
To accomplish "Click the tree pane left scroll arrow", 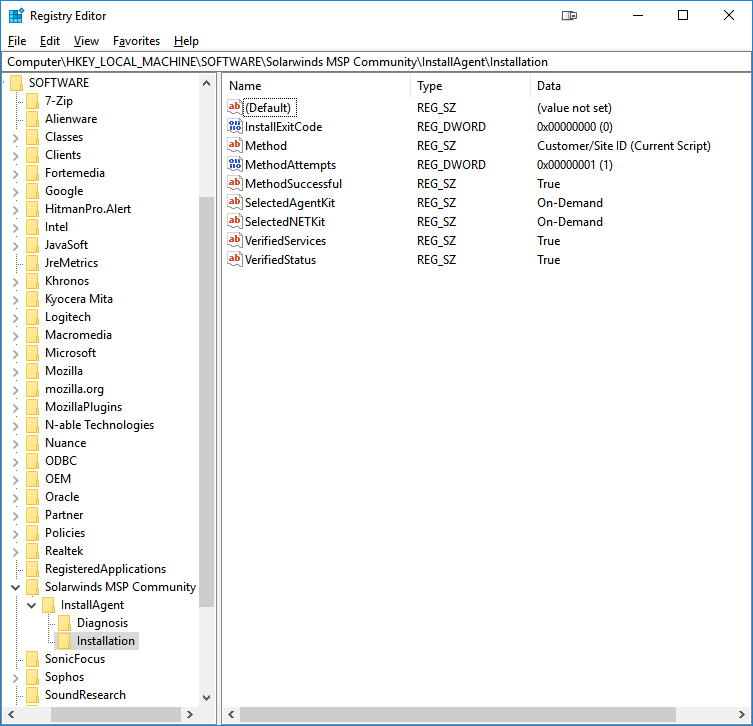I will [x=12, y=714].
